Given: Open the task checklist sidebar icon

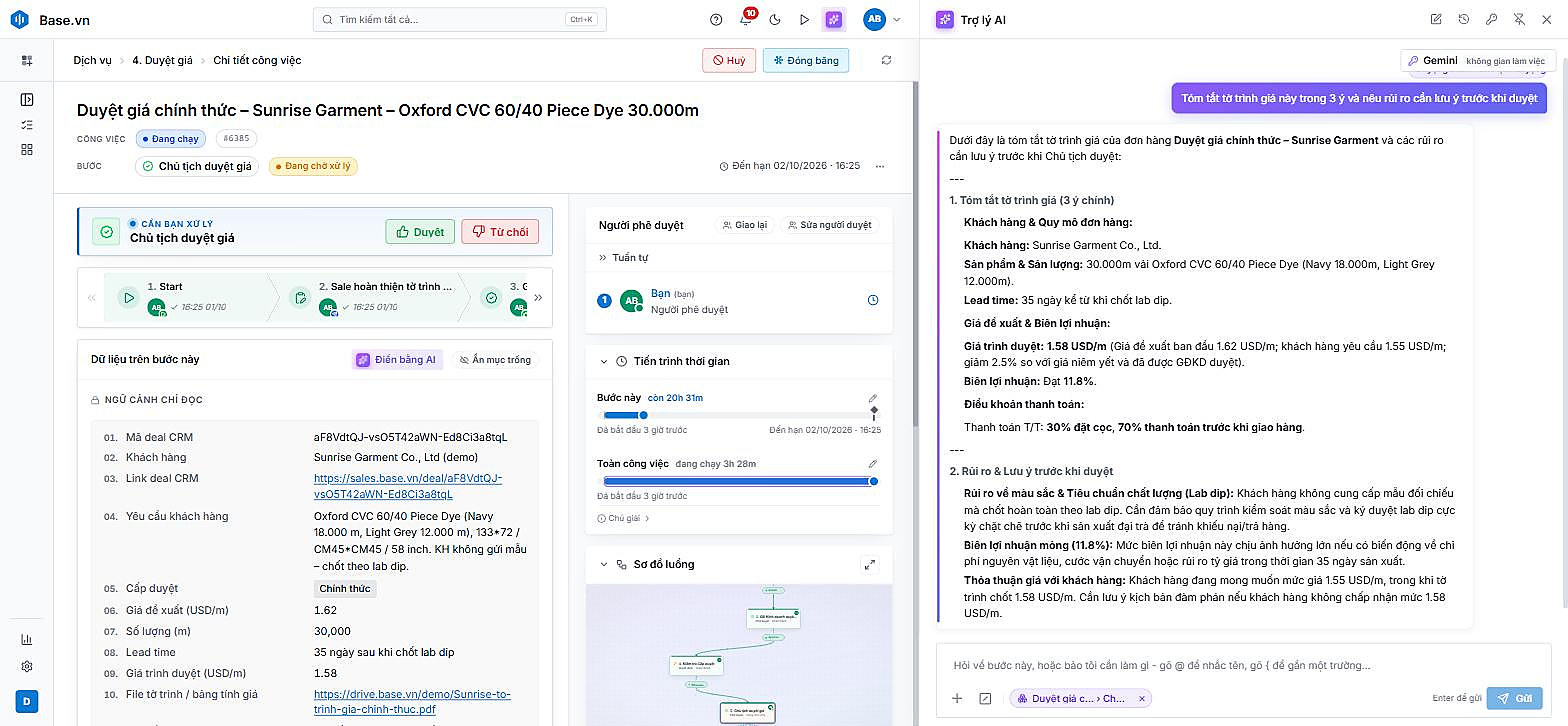Looking at the screenshot, I should (27, 124).
